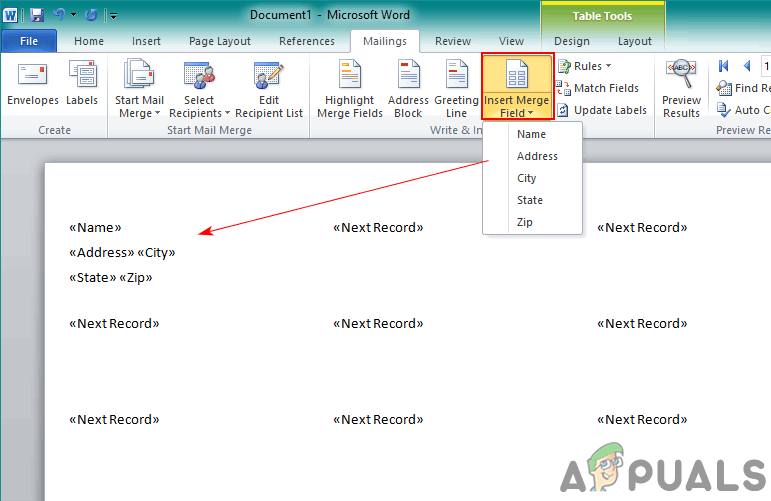The width and height of the screenshot is (771, 501).
Task: Go to the previous record
Action: [747, 66]
